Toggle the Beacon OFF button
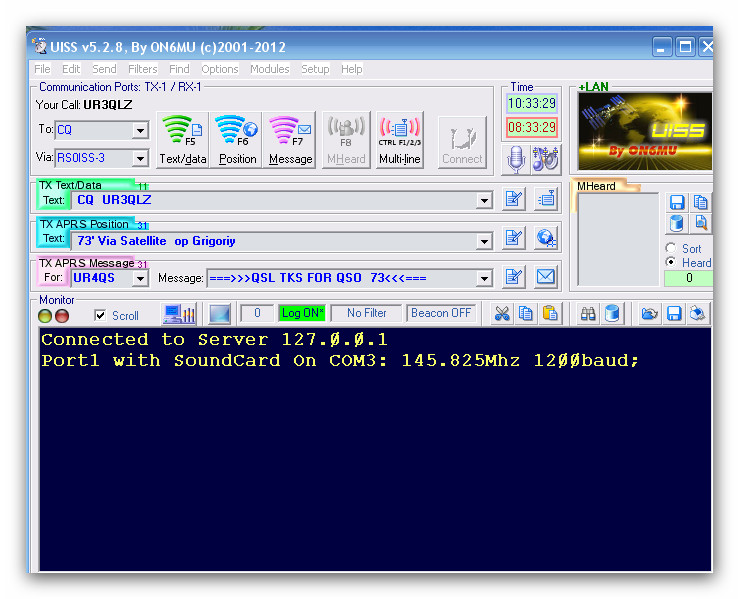Screen dimensions: 739x599 tap(441, 313)
